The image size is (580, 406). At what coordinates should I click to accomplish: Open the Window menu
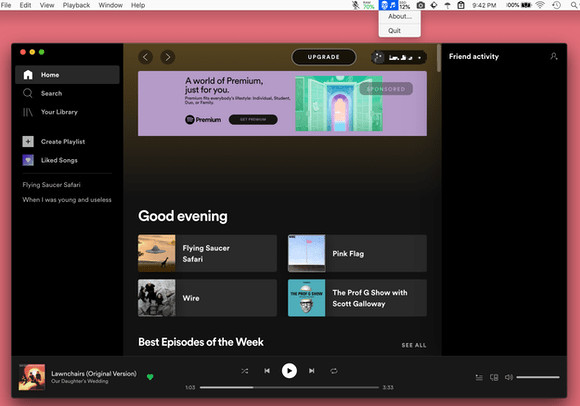(110, 5)
